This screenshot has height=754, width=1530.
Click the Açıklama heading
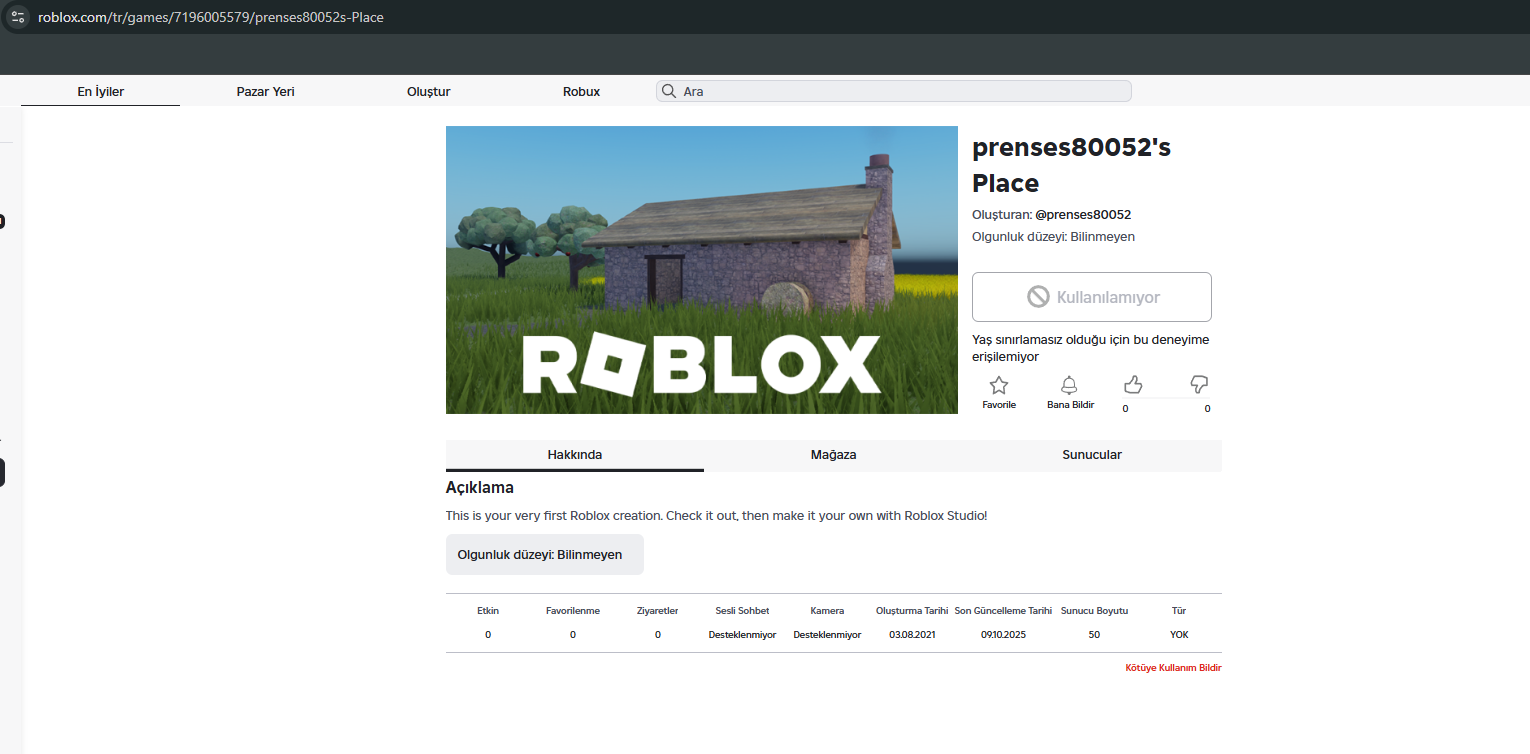tap(480, 488)
